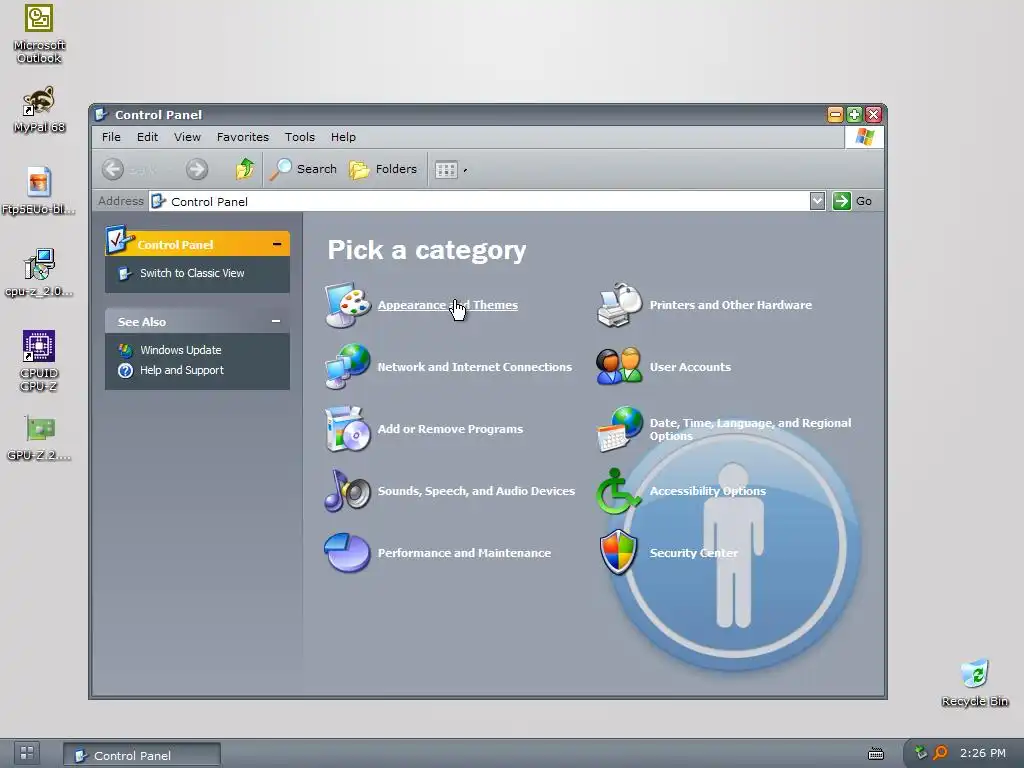Click the Accessibility Options text link

tap(707, 491)
